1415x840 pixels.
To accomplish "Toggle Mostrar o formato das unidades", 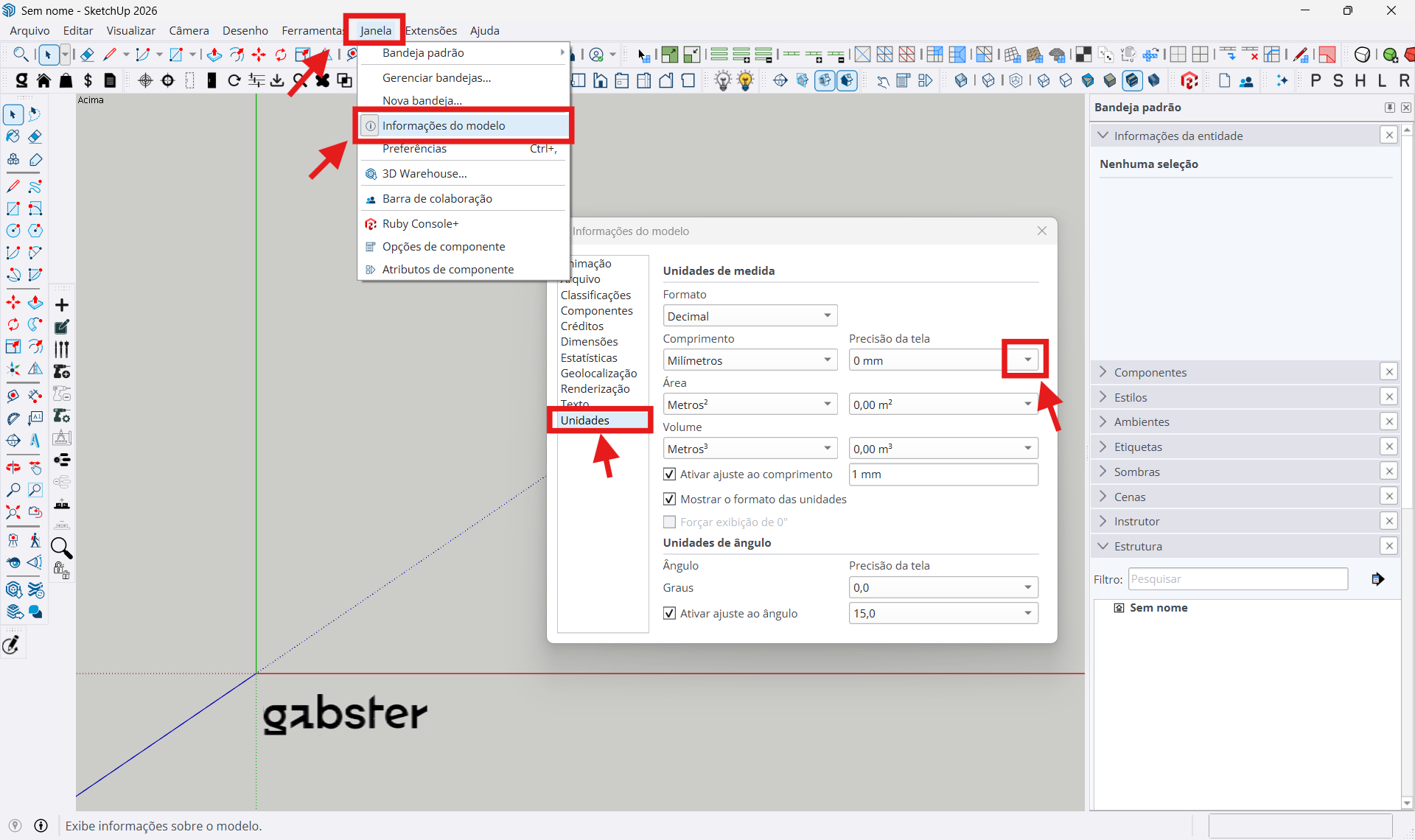I will tap(669, 500).
